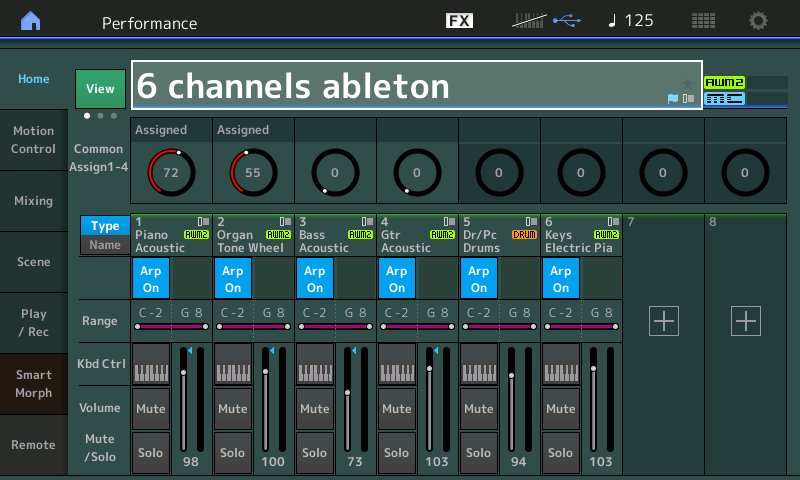Add a part in slot 8

point(746,321)
